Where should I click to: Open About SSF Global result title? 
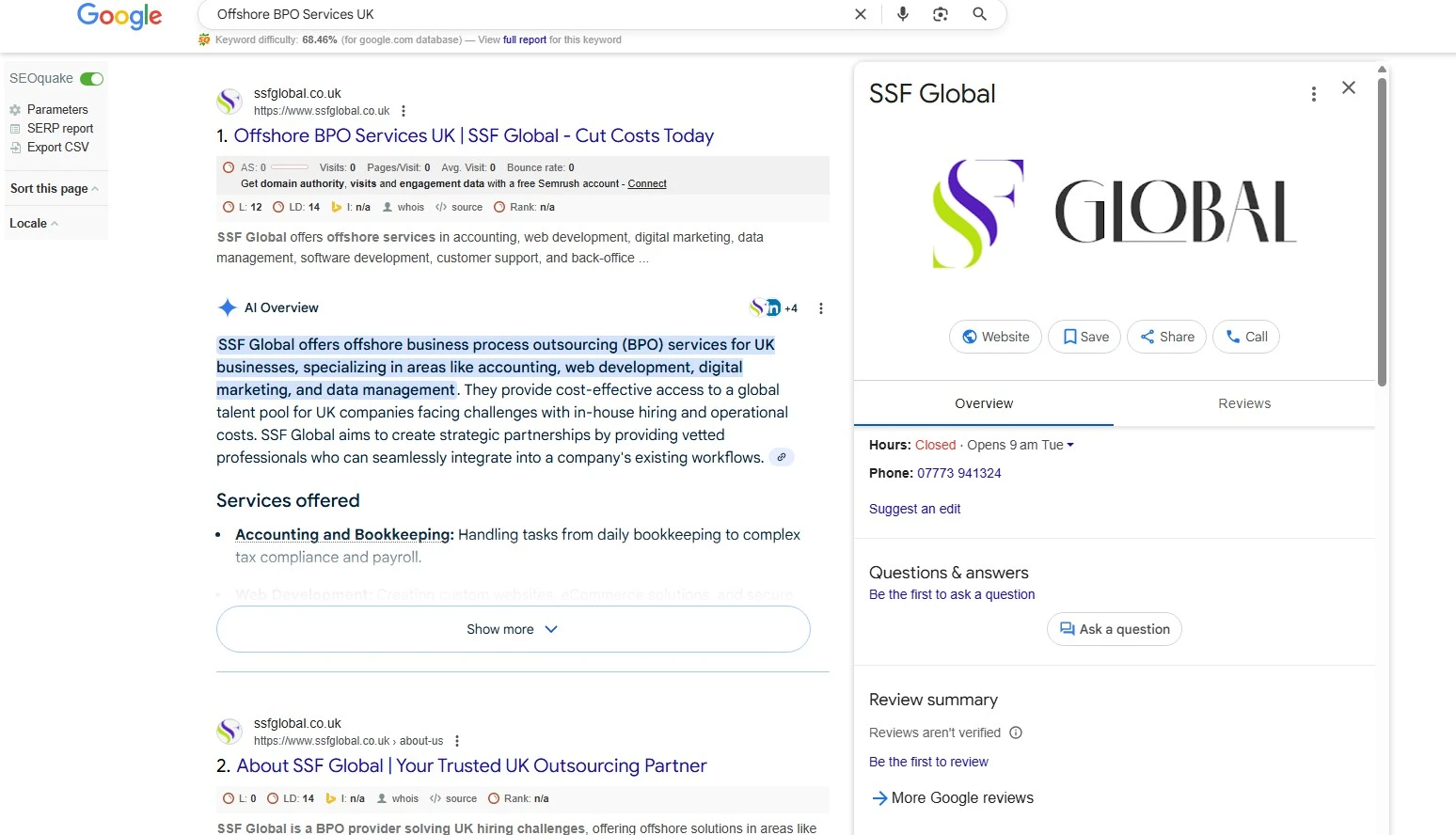(x=471, y=766)
